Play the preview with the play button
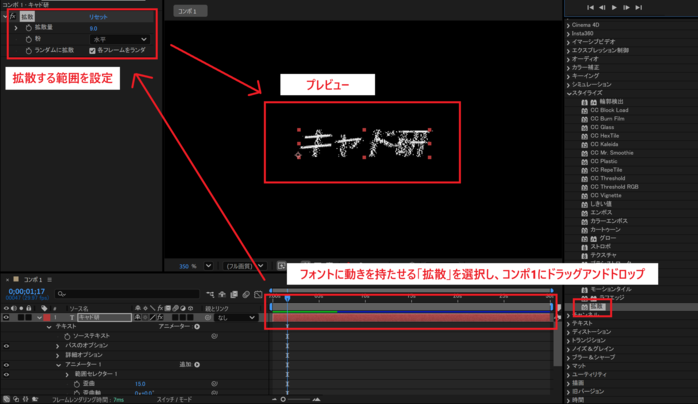 [614, 7]
